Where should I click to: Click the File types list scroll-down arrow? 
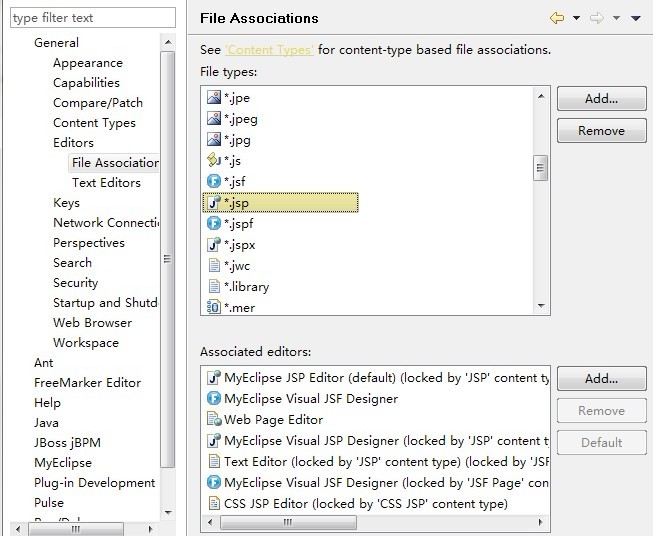[541, 306]
